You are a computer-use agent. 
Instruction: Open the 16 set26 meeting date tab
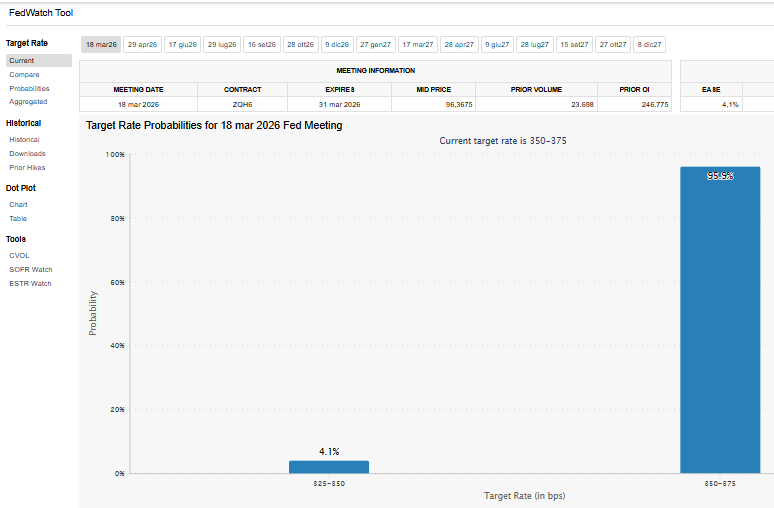pyautogui.click(x=261, y=45)
